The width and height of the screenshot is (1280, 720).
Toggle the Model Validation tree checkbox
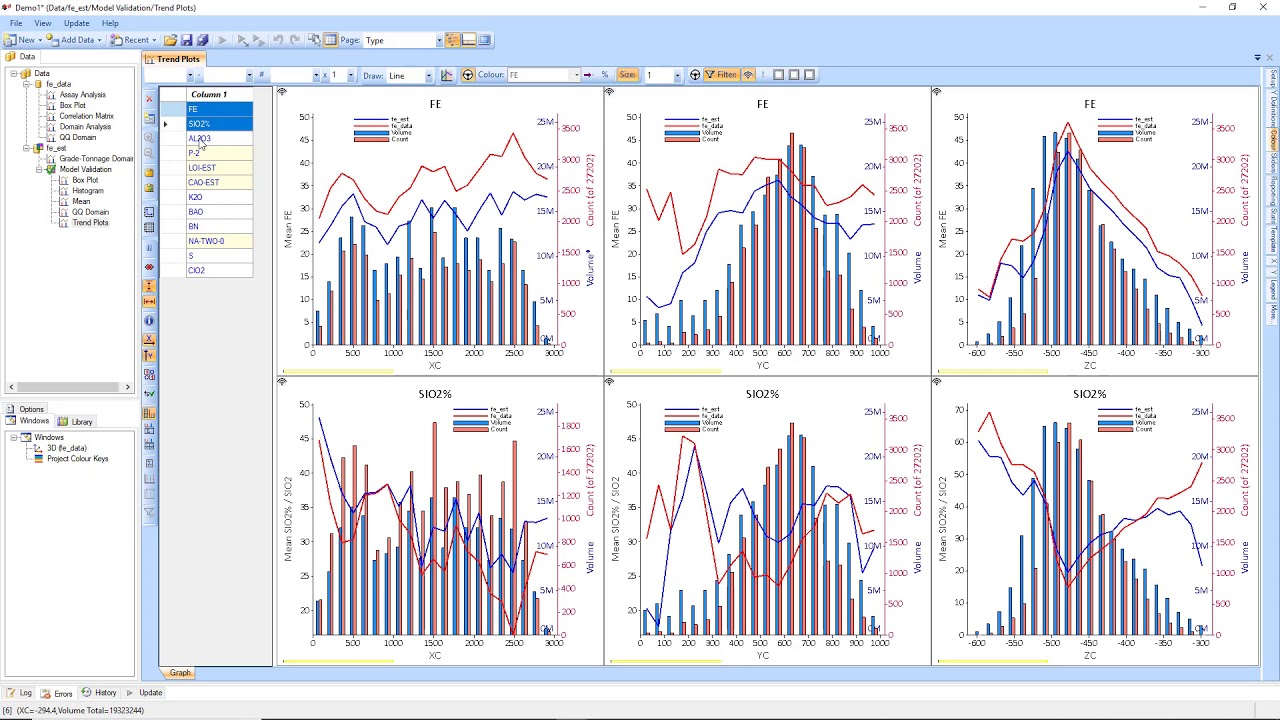click(52, 169)
